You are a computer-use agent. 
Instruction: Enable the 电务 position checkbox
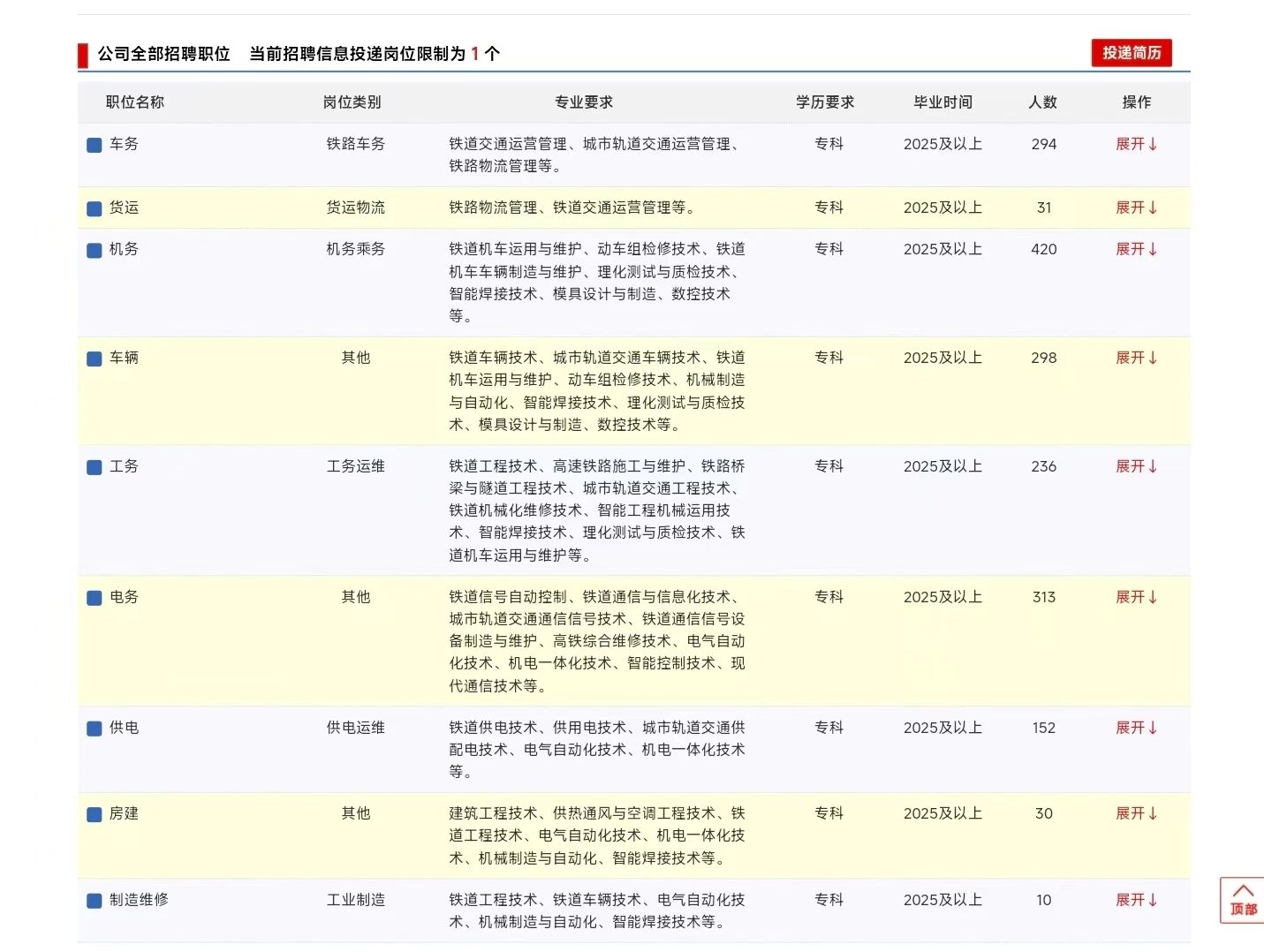[95, 598]
